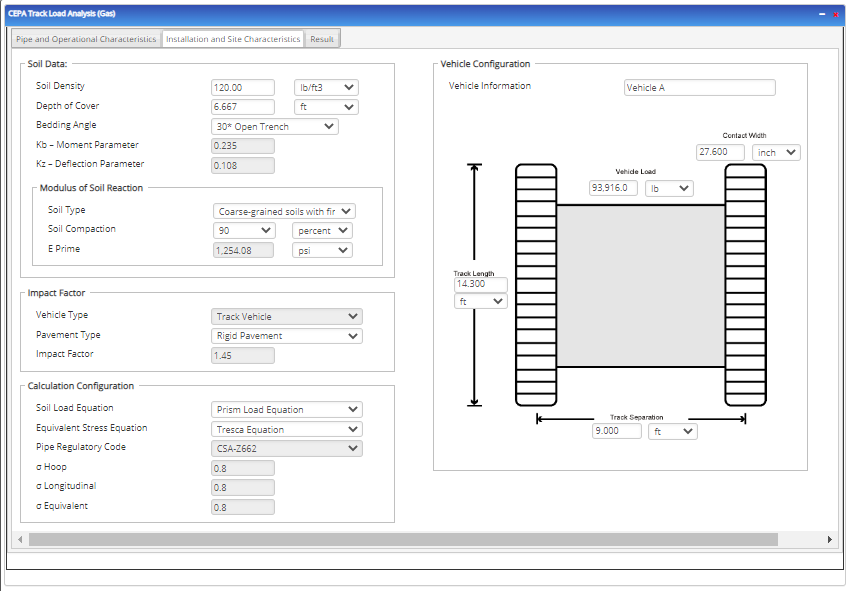Edit the Vehicle Information field showing Vehicle A
Screen dimensions: 847x591
tap(699, 87)
